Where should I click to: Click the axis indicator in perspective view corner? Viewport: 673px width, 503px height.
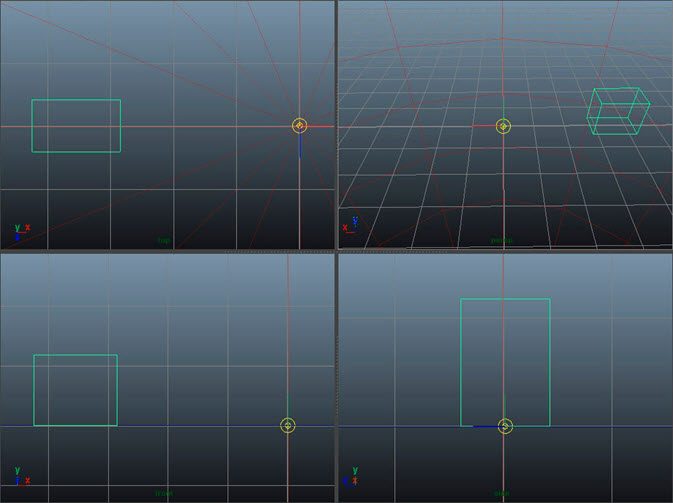point(350,225)
